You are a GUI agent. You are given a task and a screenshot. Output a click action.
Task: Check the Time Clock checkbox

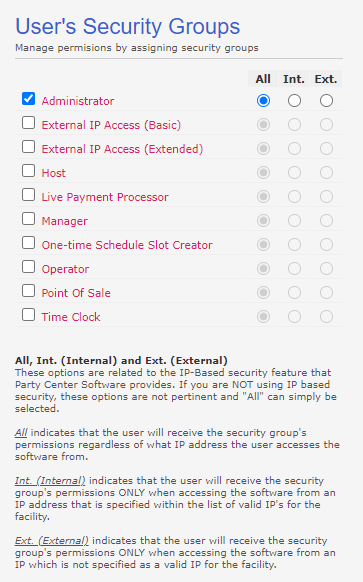(29, 315)
